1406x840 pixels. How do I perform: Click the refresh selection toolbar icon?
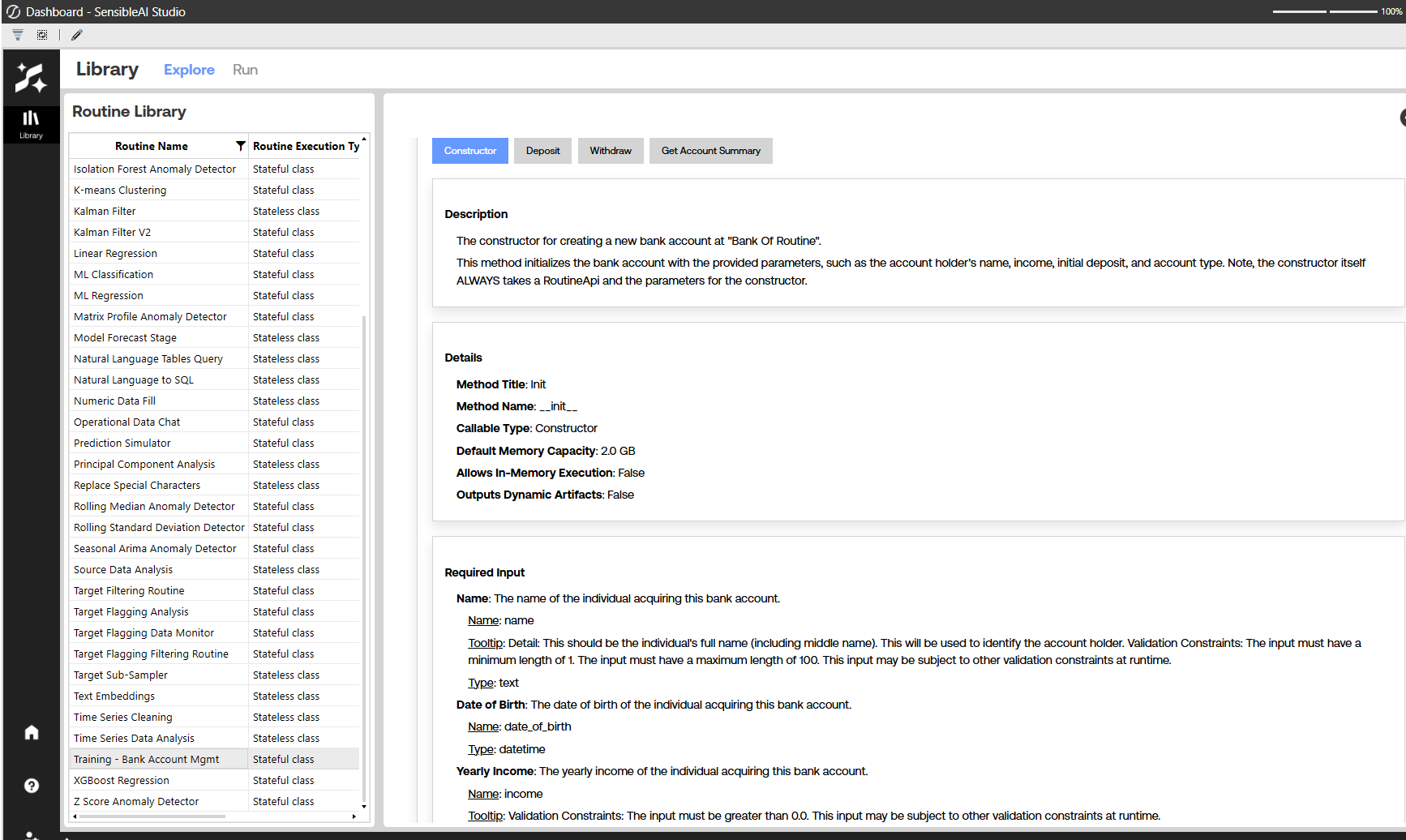42,35
